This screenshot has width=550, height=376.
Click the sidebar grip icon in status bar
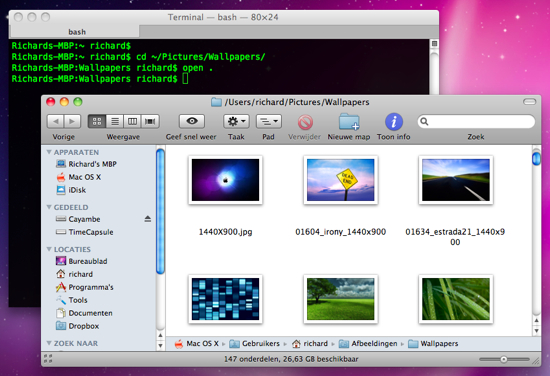pos(48,359)
